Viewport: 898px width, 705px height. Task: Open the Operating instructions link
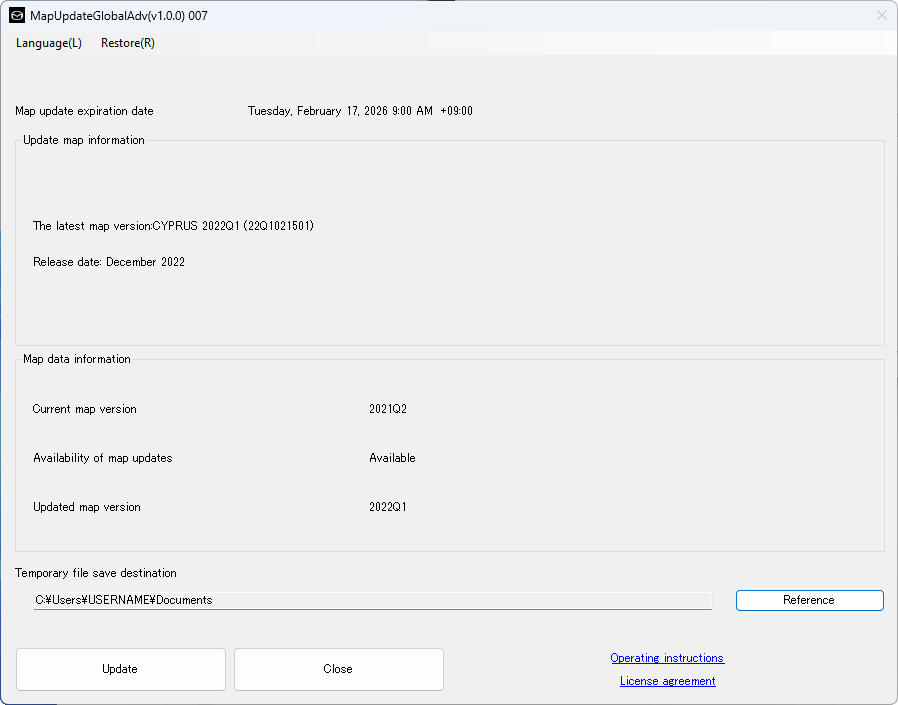[x=667, y=658]
